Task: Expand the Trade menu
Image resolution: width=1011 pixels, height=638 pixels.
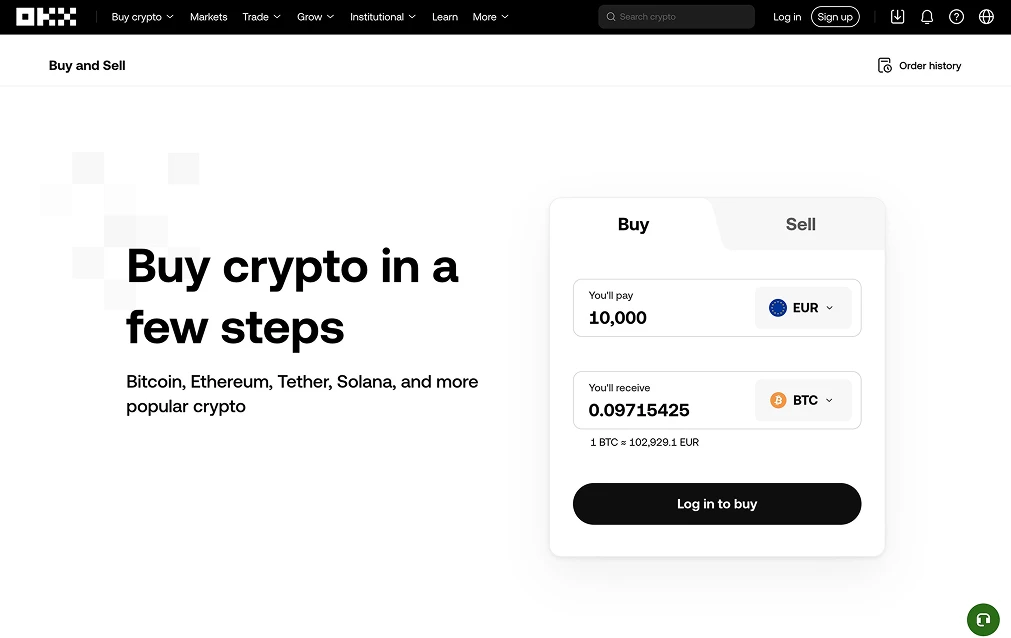Action: pyautogui.click(x=261, y=17)
